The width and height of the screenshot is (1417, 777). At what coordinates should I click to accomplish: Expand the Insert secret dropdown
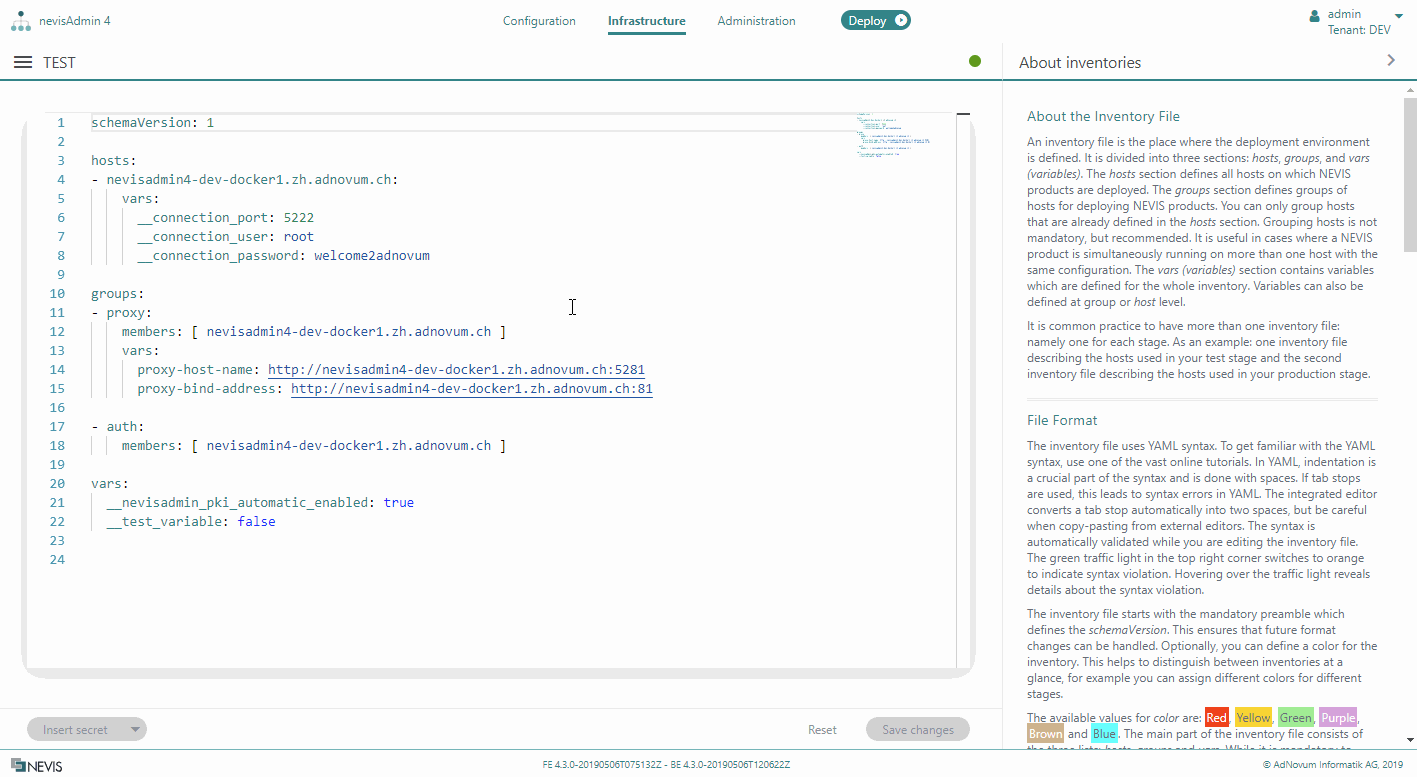pyautogui.click(x=135, y=730)
